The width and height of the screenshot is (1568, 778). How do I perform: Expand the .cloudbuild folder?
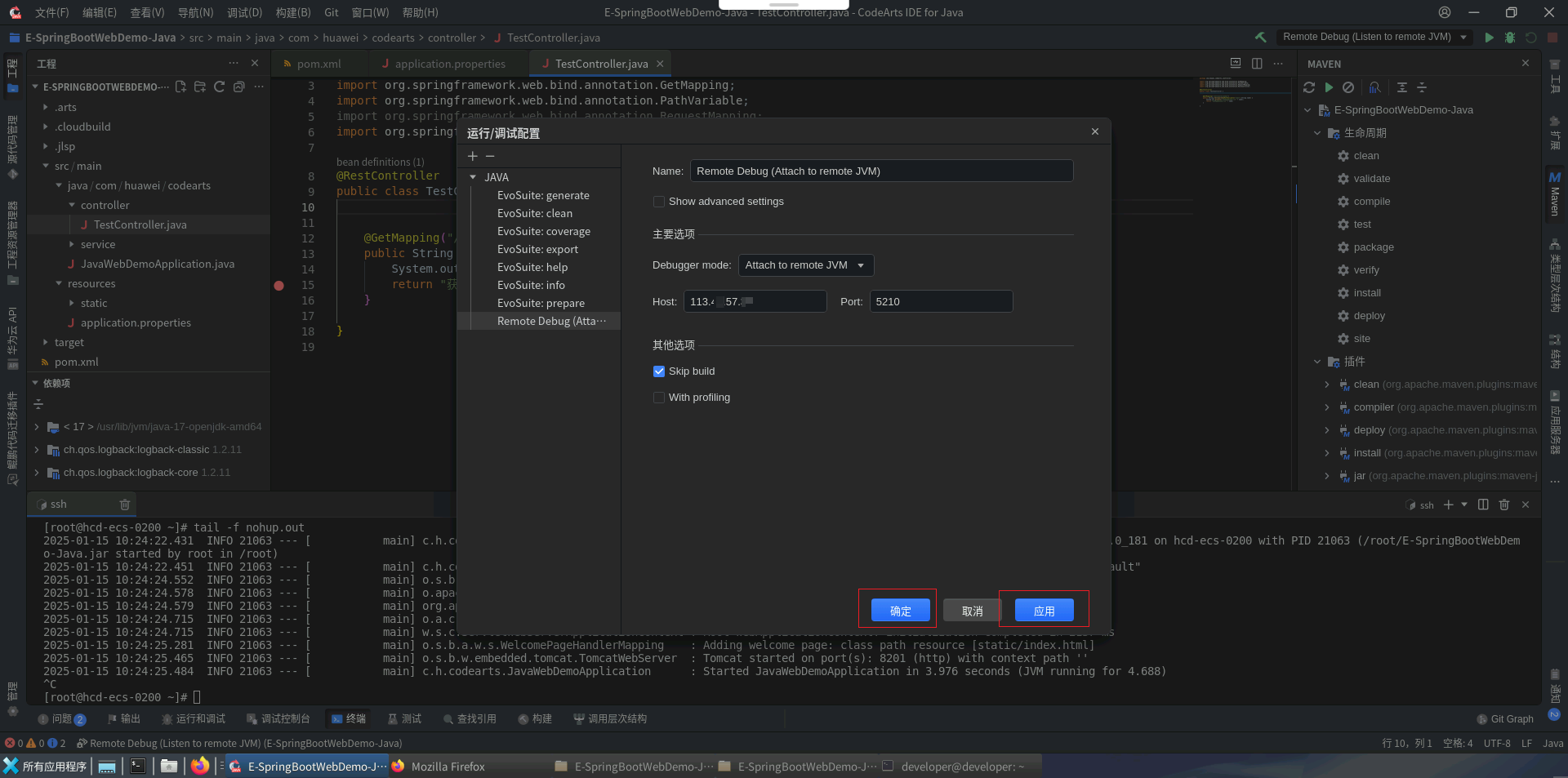click(x=46, y=127)
